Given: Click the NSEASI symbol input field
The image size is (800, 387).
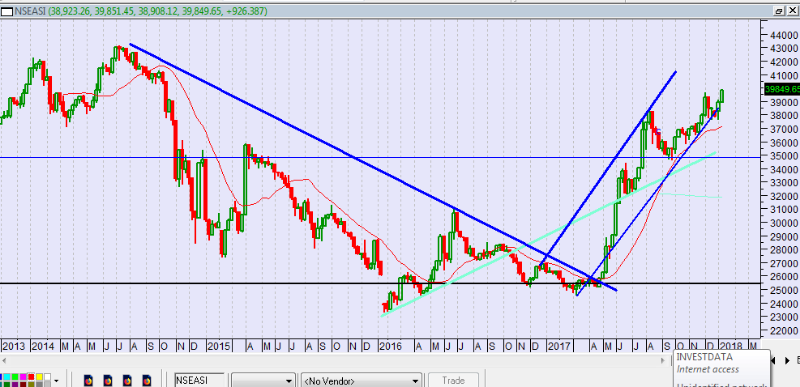Looking at the screenshot, I should coord(199,380).
